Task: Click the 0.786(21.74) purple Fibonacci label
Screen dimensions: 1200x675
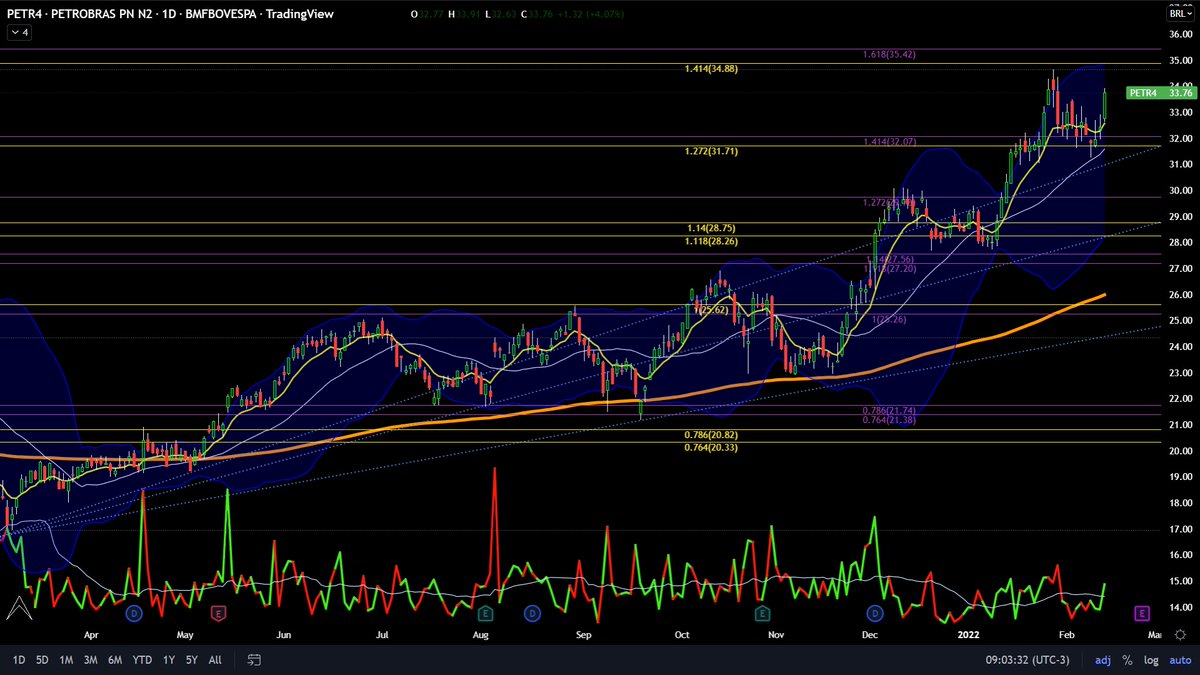Action: coord(889,411)
